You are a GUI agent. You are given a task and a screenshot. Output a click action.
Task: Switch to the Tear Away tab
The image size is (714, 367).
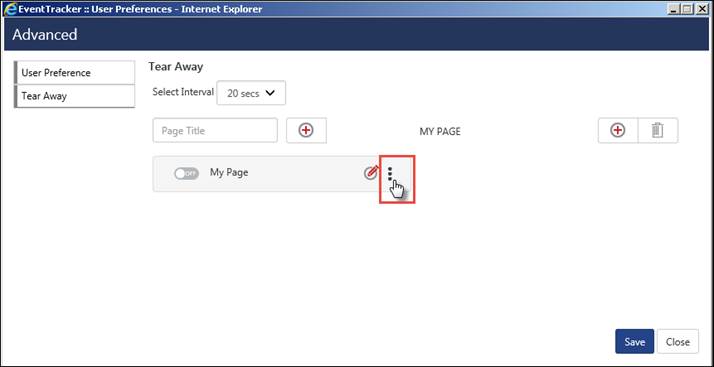75,96
